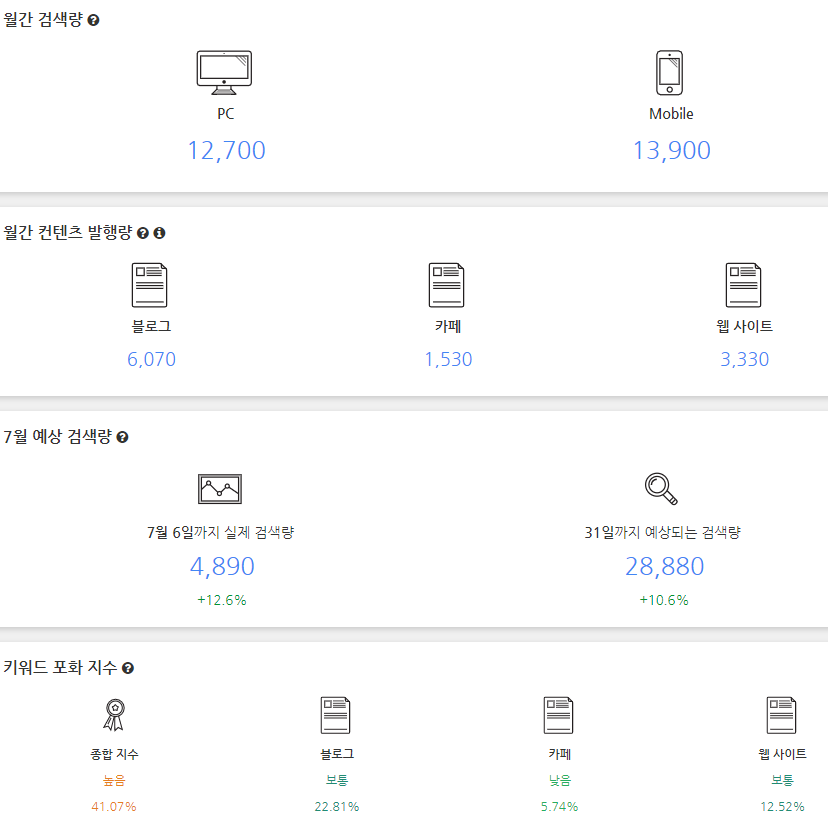The image size is (828, 817).
Task: Click the 웹 사이트 label above 3,330
Action: 745,327
